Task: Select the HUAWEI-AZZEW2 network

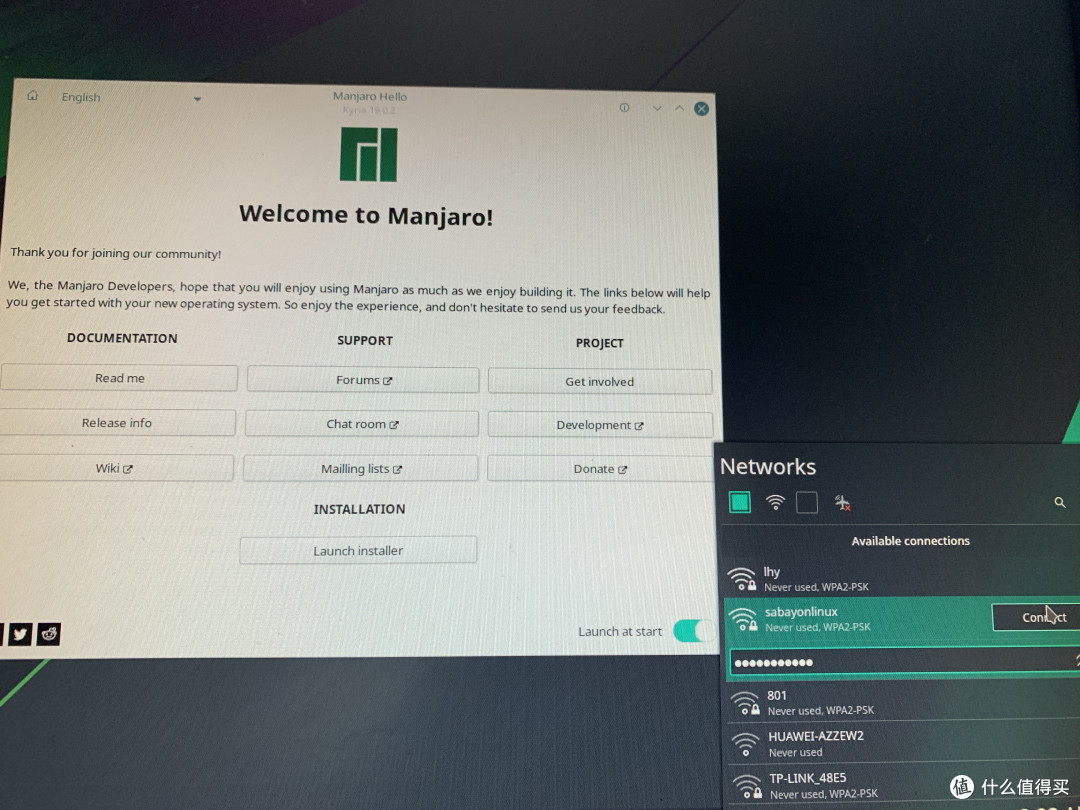Action: tap(903, 743)
